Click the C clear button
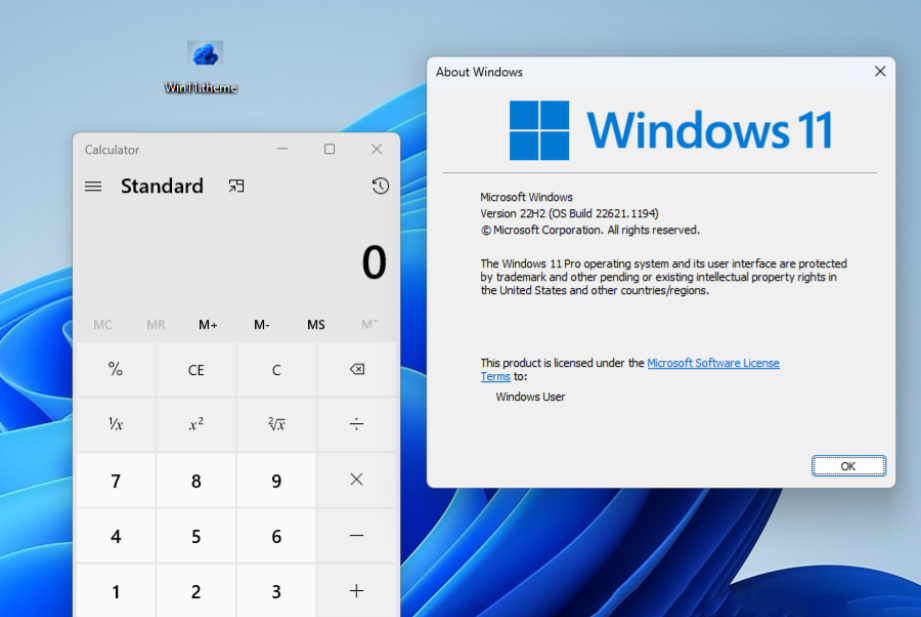This screenshot has height=617, width=921. (276, 370)
